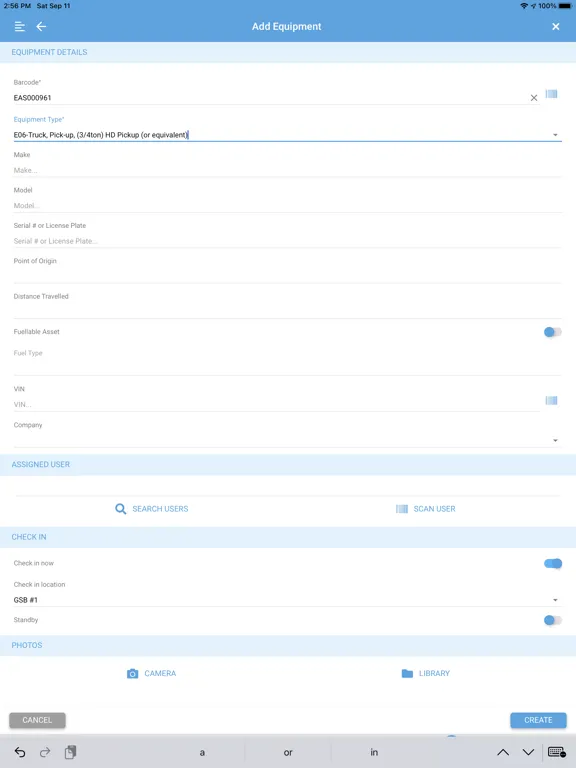
Task: Paste using the clipboard icon
Action: pyautogui.click(x=71, y=752)
